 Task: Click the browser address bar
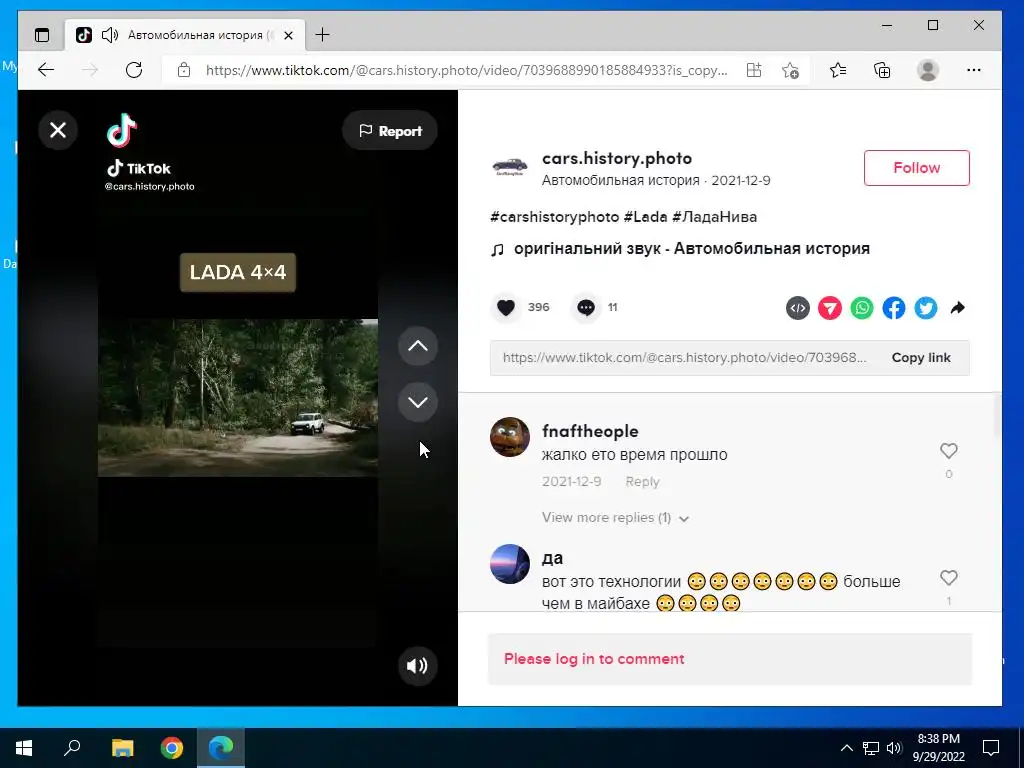[x=466, y=70]
